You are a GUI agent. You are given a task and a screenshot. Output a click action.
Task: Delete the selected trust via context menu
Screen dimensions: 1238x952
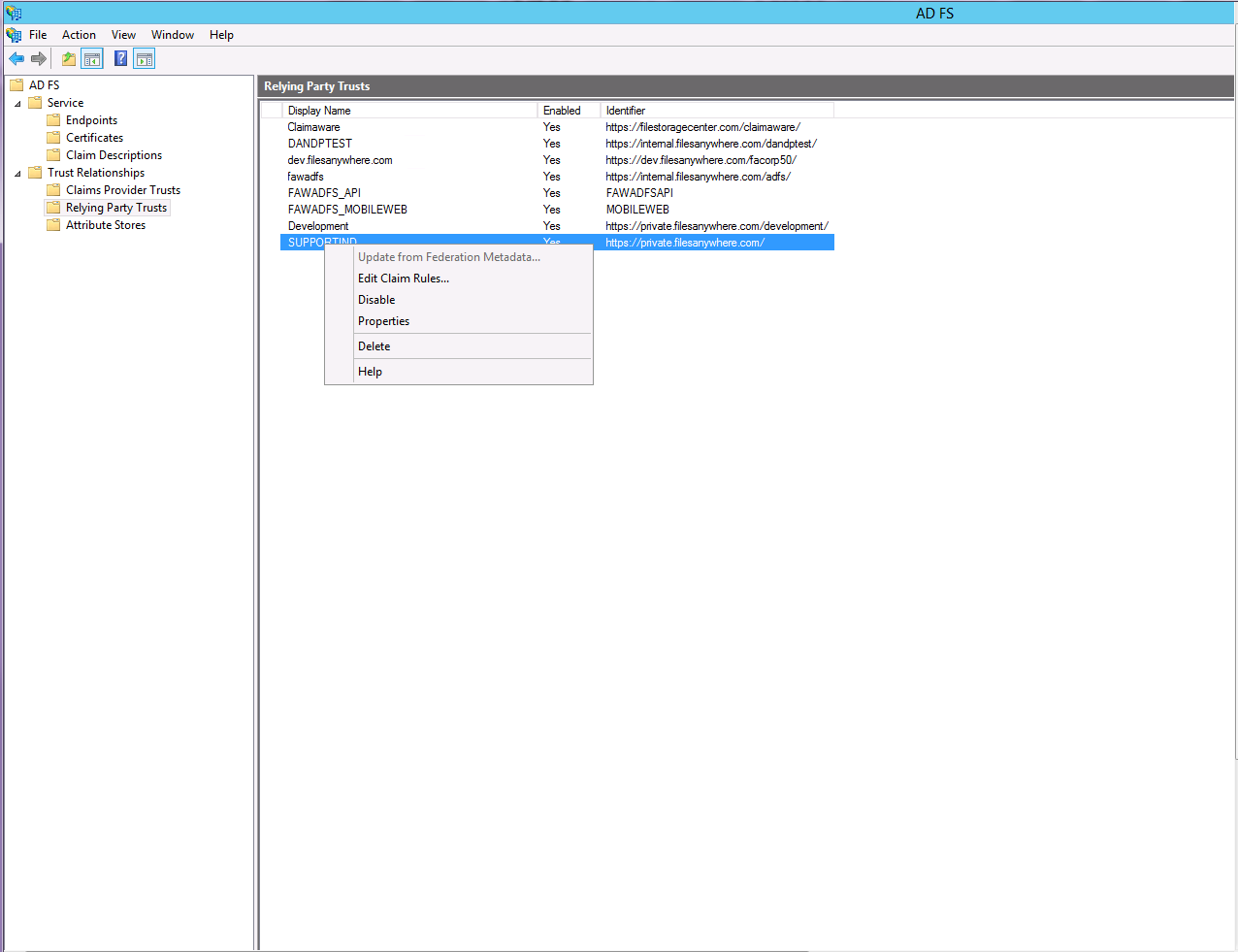click(x=374, y=345)
